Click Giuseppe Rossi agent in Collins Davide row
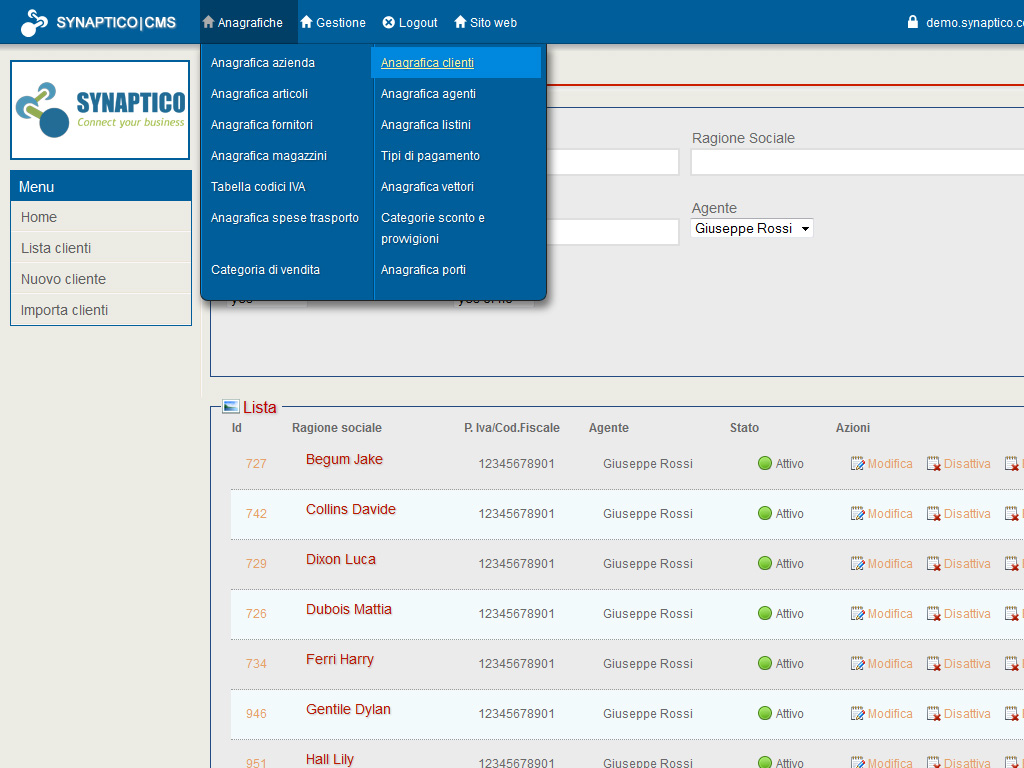This screenshot has width=1024, height=768. (648, 514)
